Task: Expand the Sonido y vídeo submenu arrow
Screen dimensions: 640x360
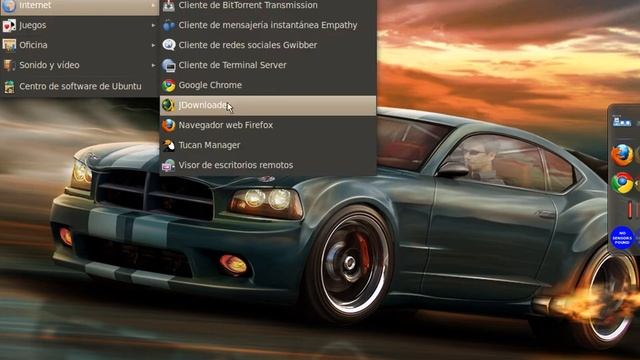Action: pyautogui.click(x=153, y=65)
